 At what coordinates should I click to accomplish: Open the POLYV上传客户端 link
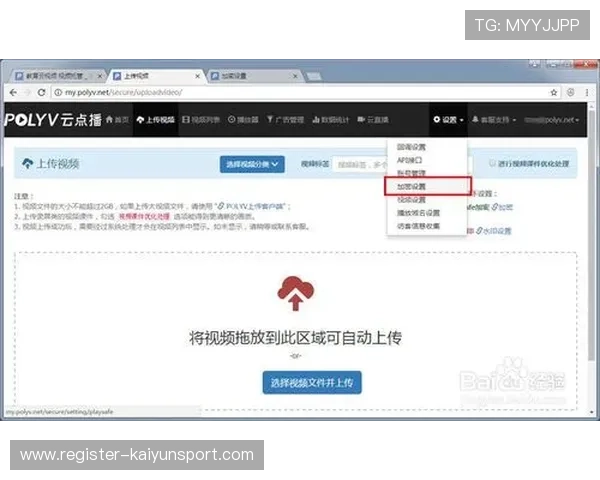coord(251,206)
